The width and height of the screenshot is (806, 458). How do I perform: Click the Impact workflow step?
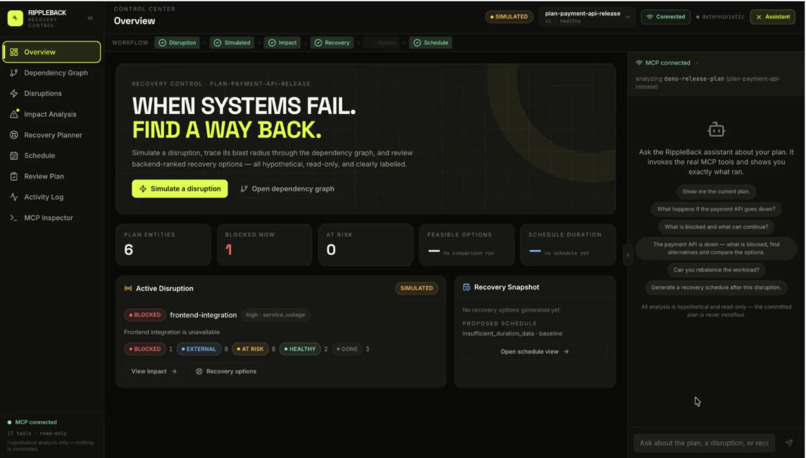point(282,43)
